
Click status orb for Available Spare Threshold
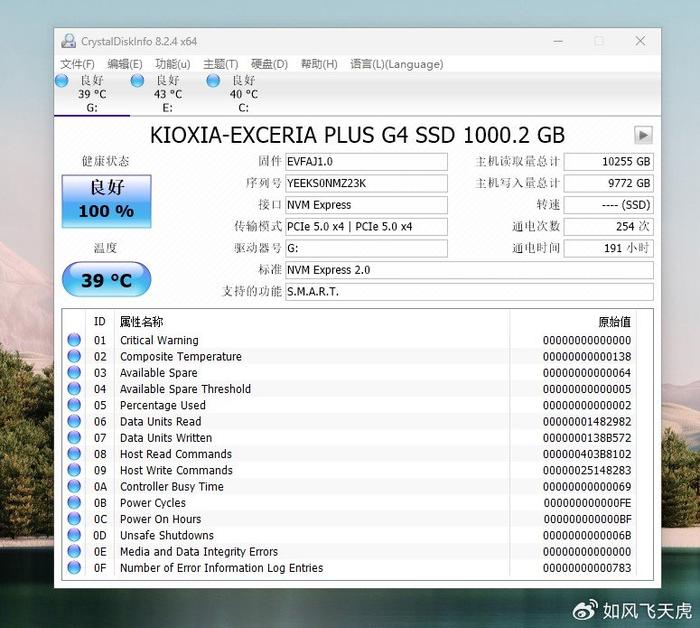point(74,389)
